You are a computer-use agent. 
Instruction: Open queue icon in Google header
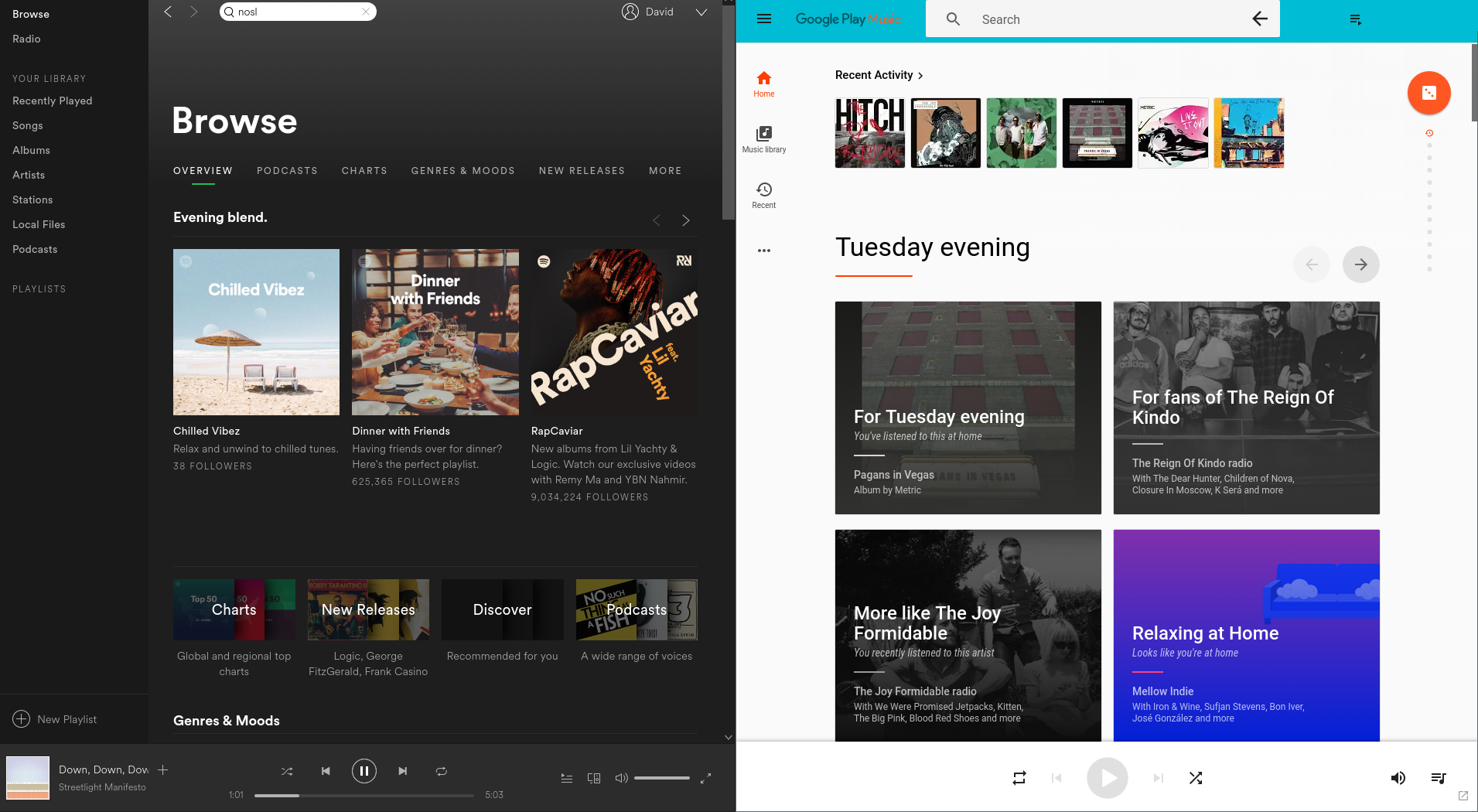(1355, 19)
